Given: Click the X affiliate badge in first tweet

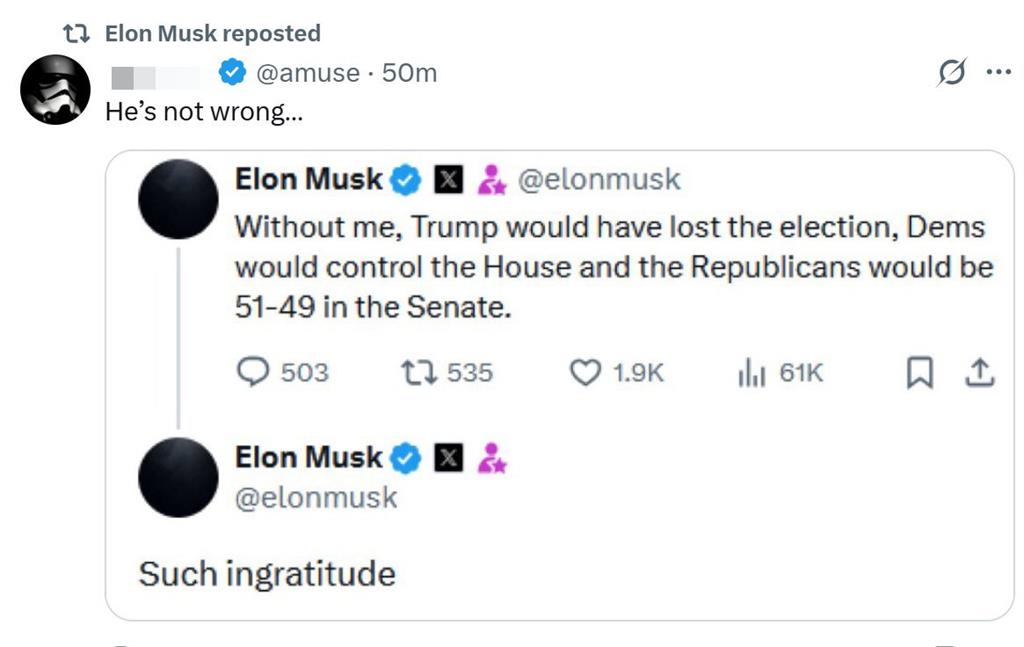Looking at the screenshot, I should [x=449, y=179].
